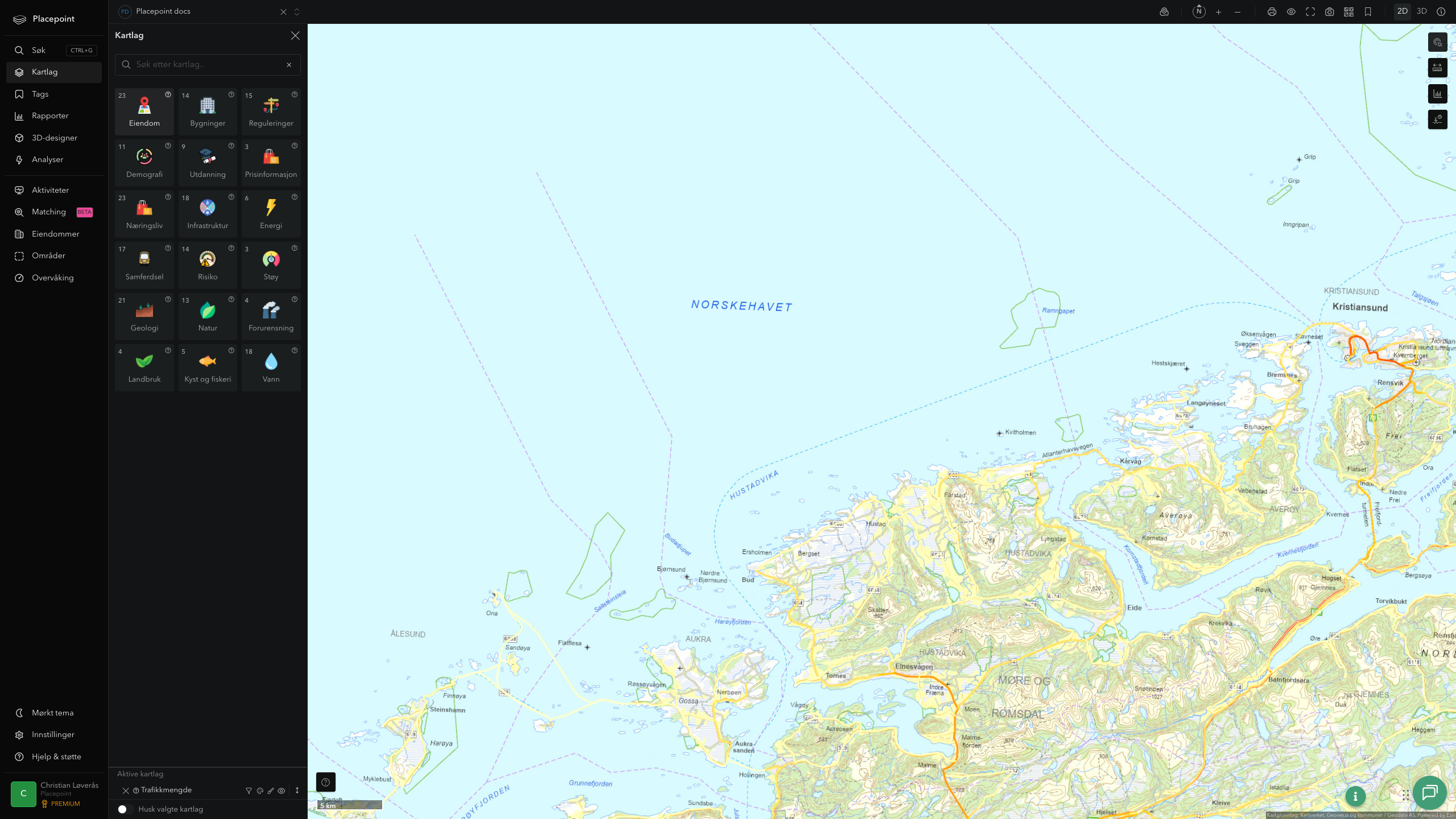
Task: Open brush style editor for Trafikkmengde
Action: point(271,791)
